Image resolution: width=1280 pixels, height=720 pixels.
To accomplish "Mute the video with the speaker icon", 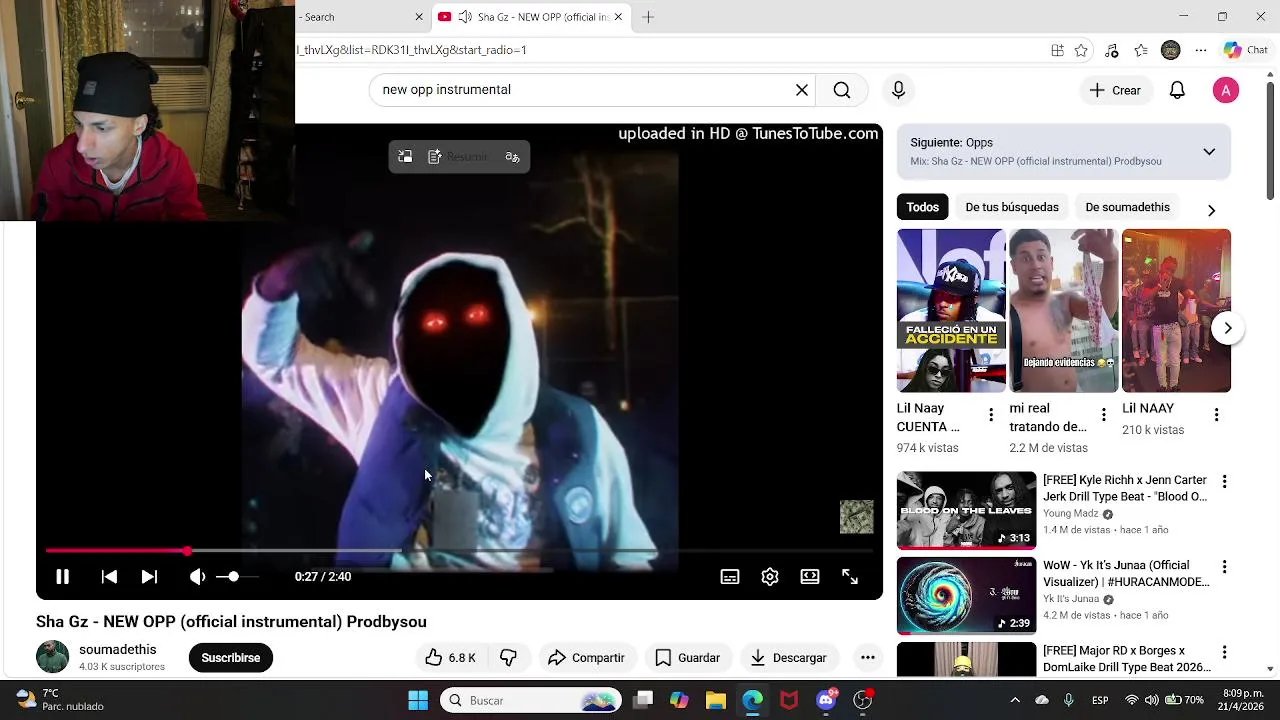I will tap(197, 577).
